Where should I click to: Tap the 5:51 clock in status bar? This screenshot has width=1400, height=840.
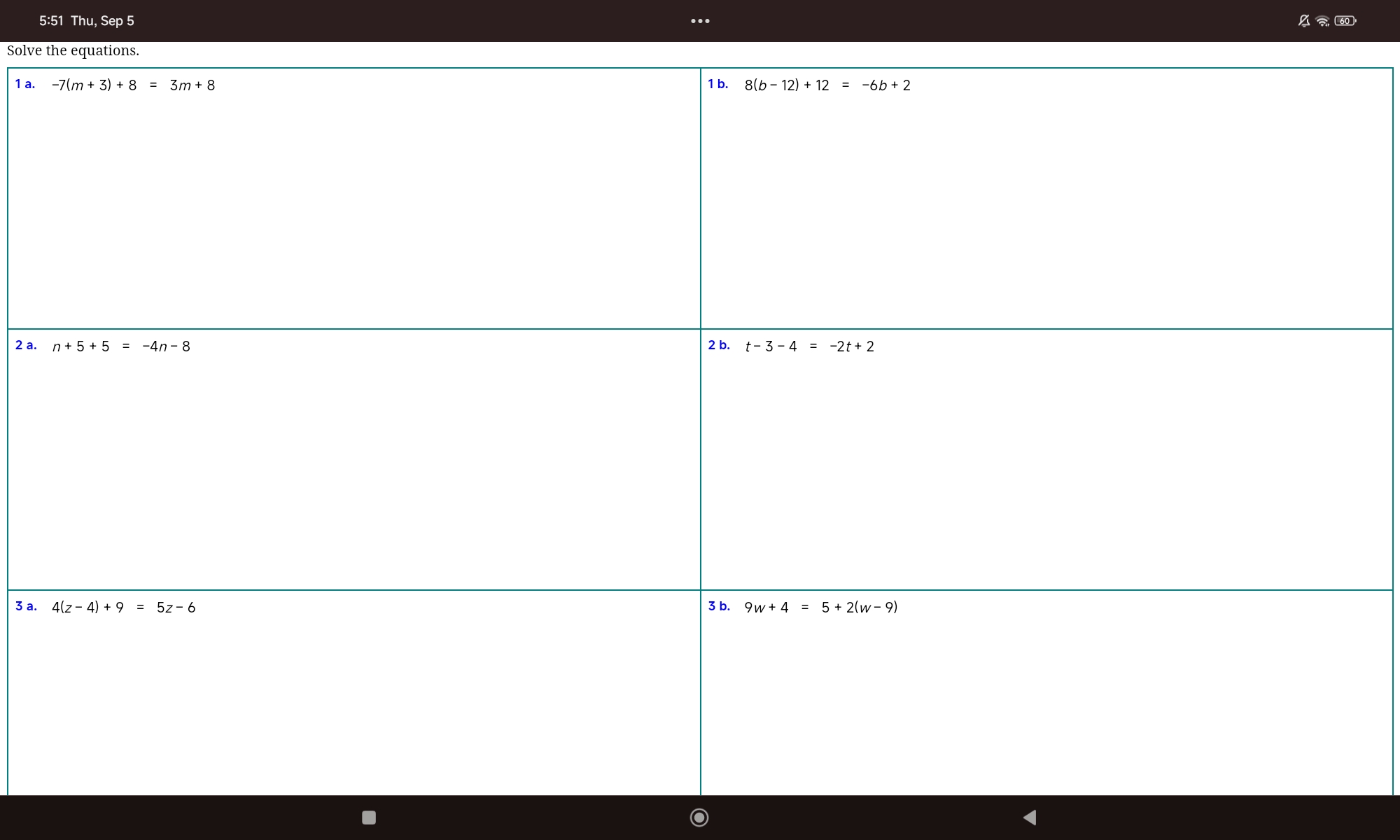tap(51, 21)
